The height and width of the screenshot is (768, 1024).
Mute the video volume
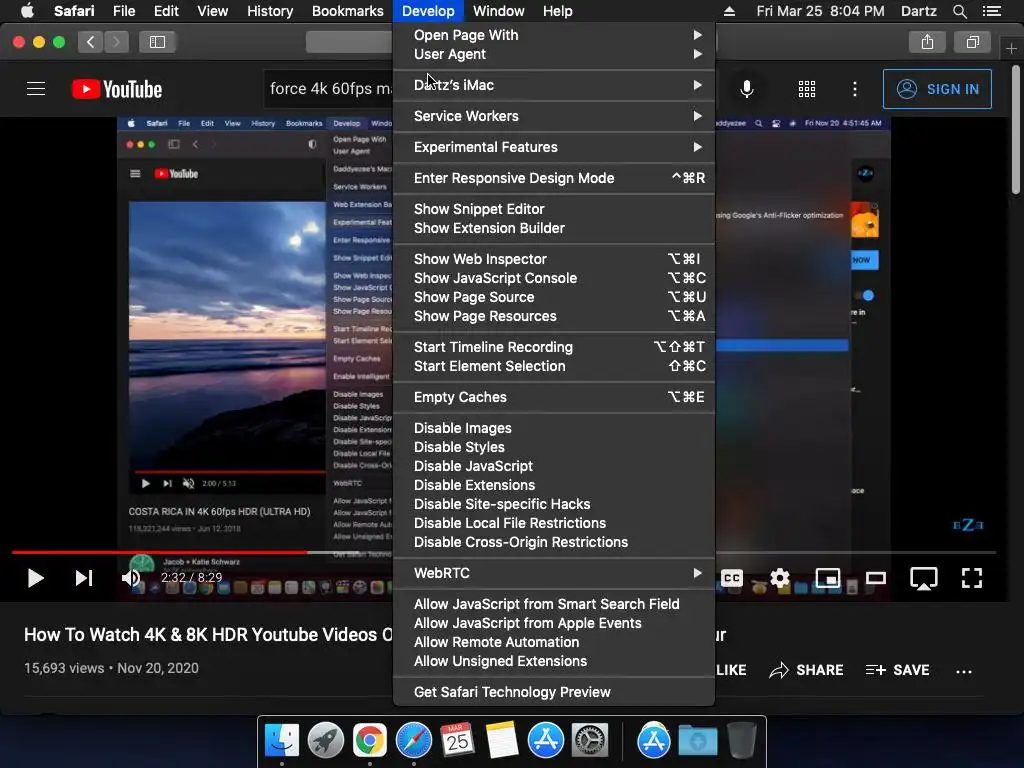(x=131, y=578)
